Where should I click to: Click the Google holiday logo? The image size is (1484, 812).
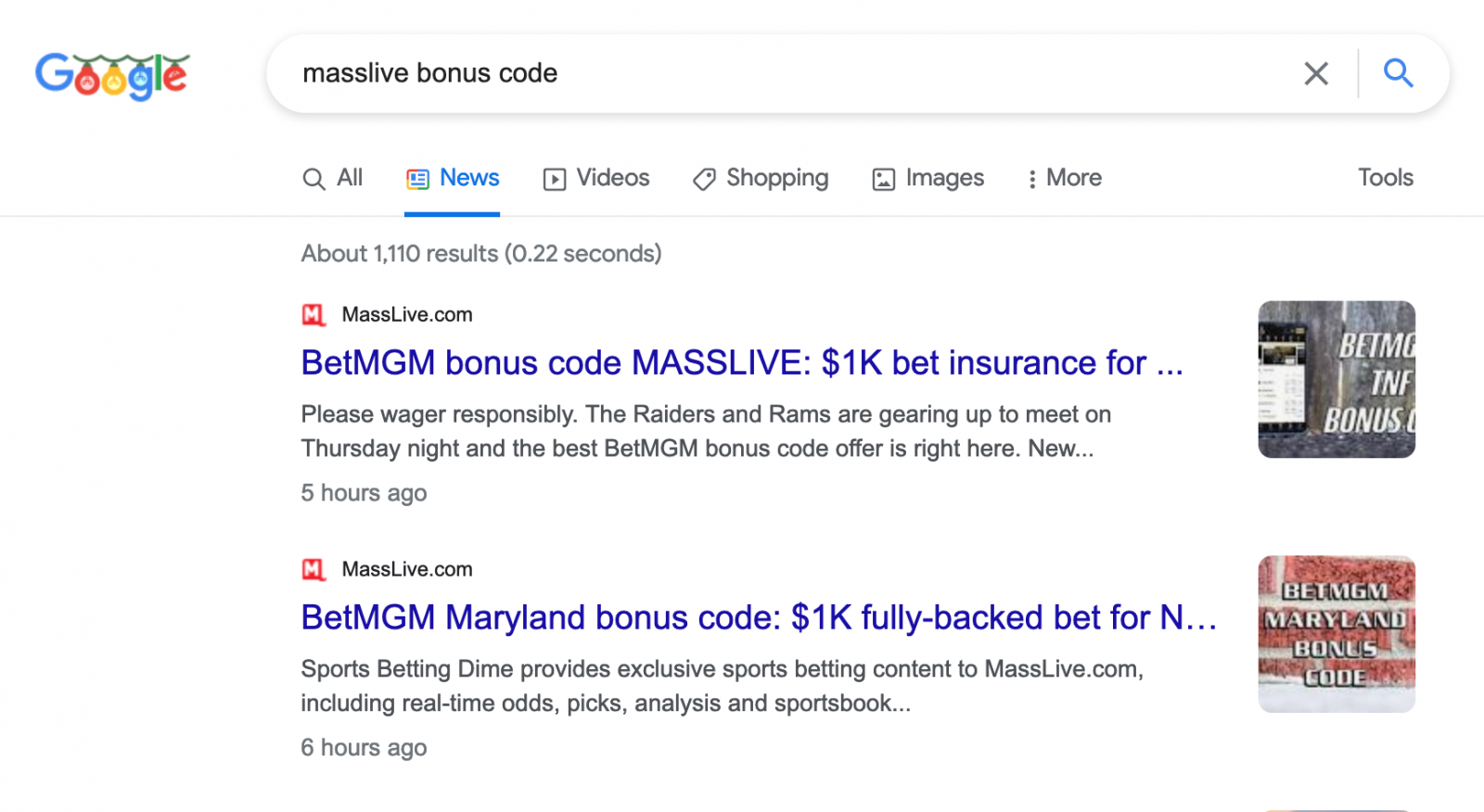click(112, 75)
